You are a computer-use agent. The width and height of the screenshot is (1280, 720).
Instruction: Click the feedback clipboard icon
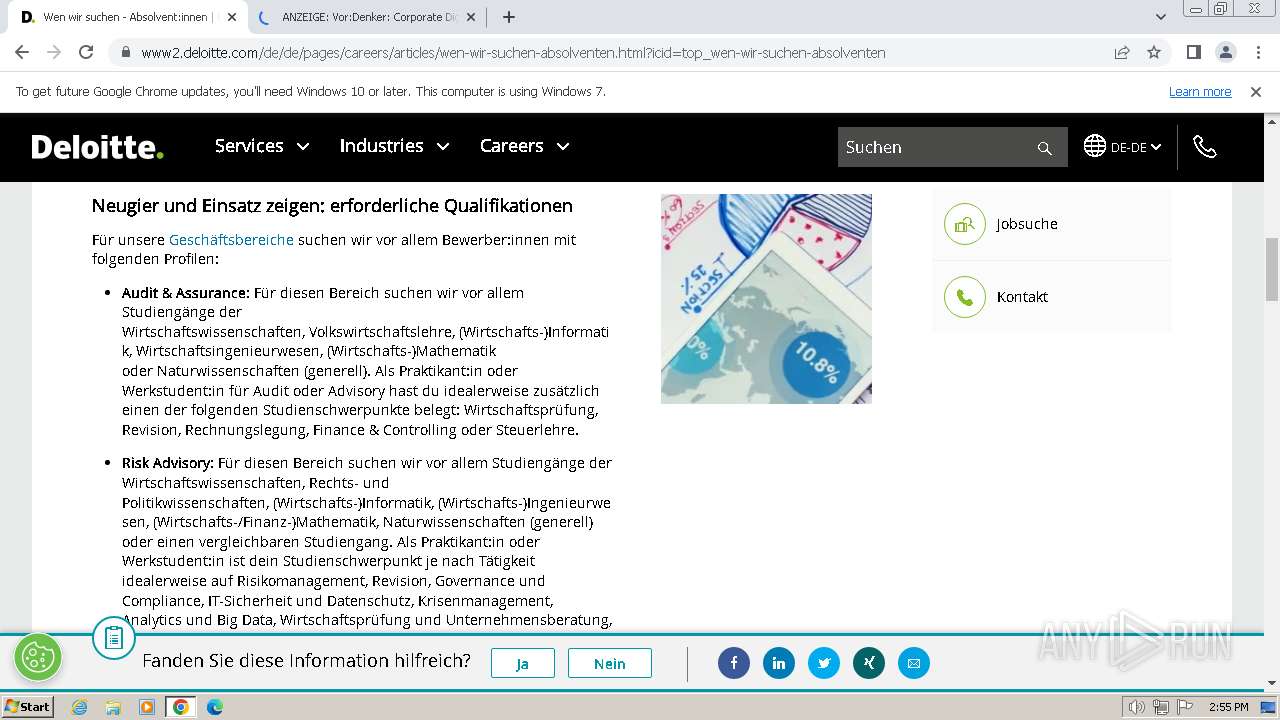coord(114,638)
